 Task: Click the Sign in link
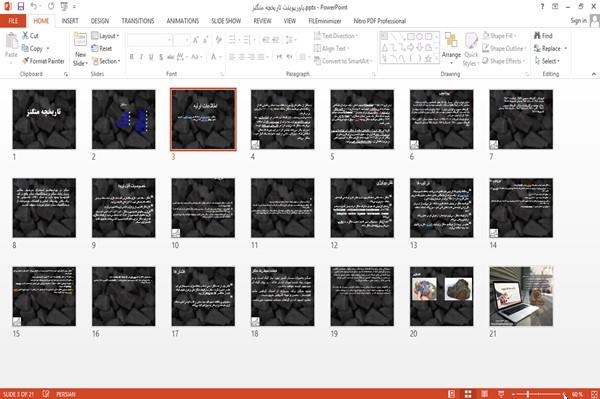(578, 21)
